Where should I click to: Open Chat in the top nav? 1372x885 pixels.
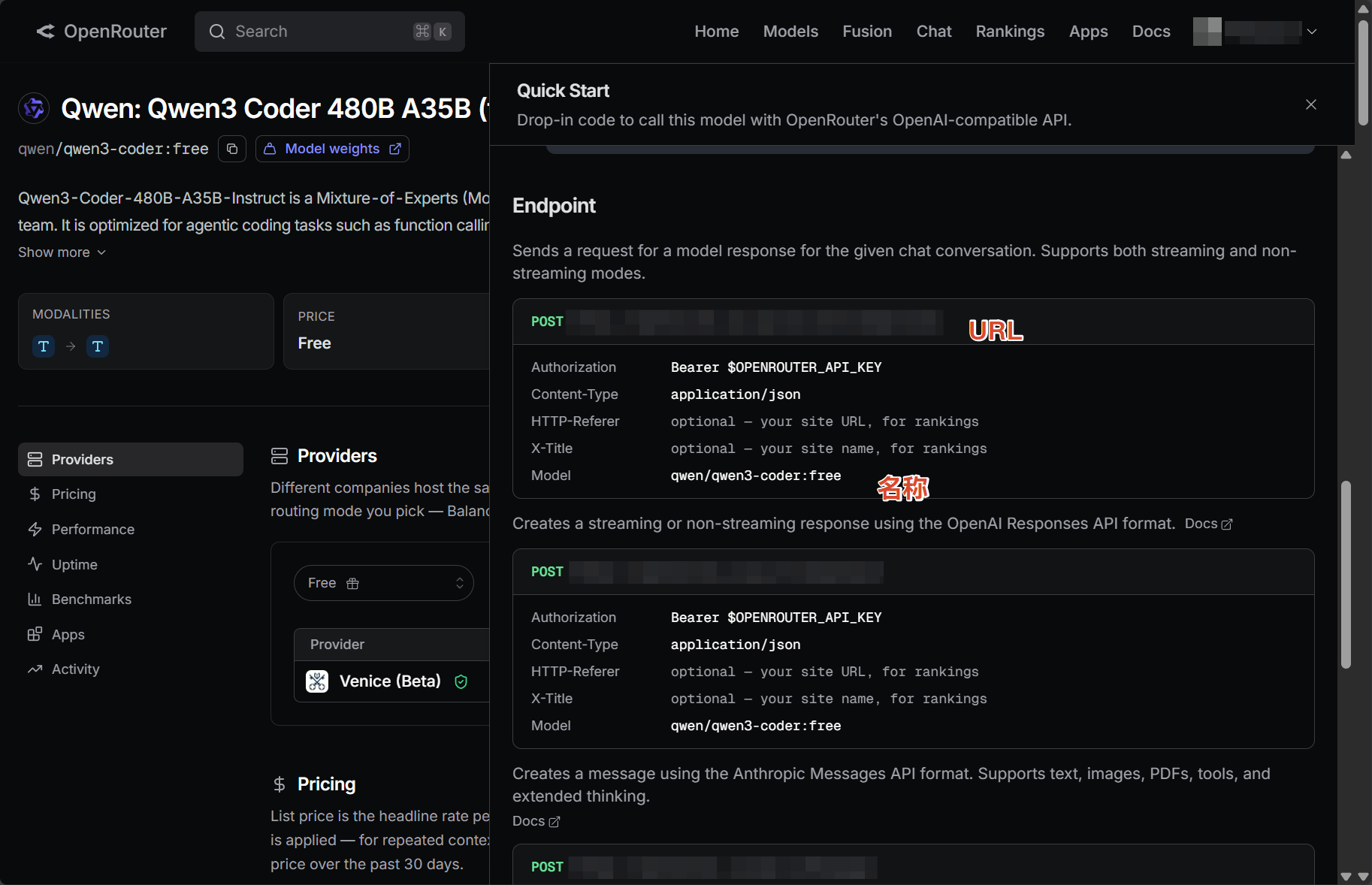[934, 32]
